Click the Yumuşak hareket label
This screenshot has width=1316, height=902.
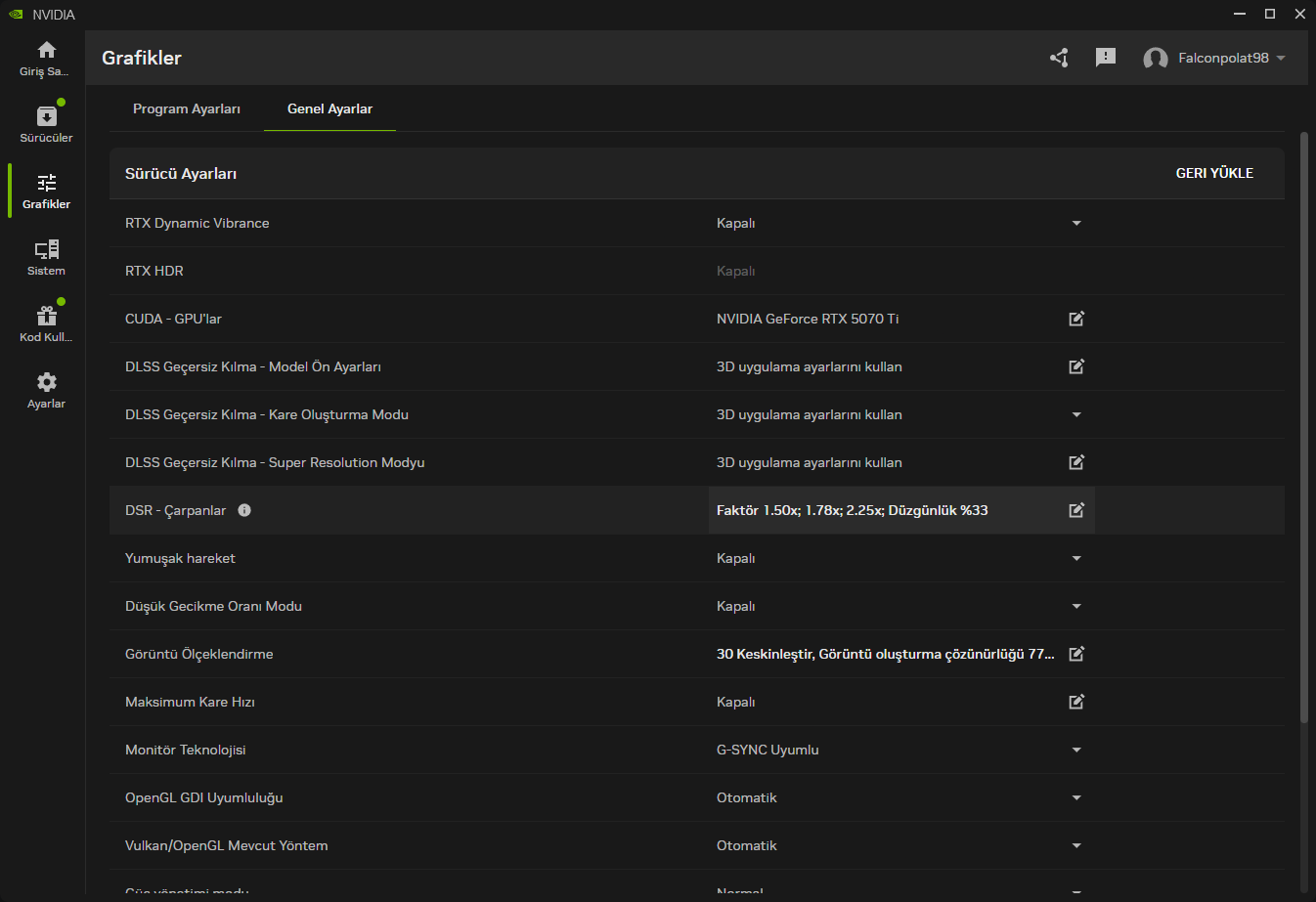pos(181,558)
